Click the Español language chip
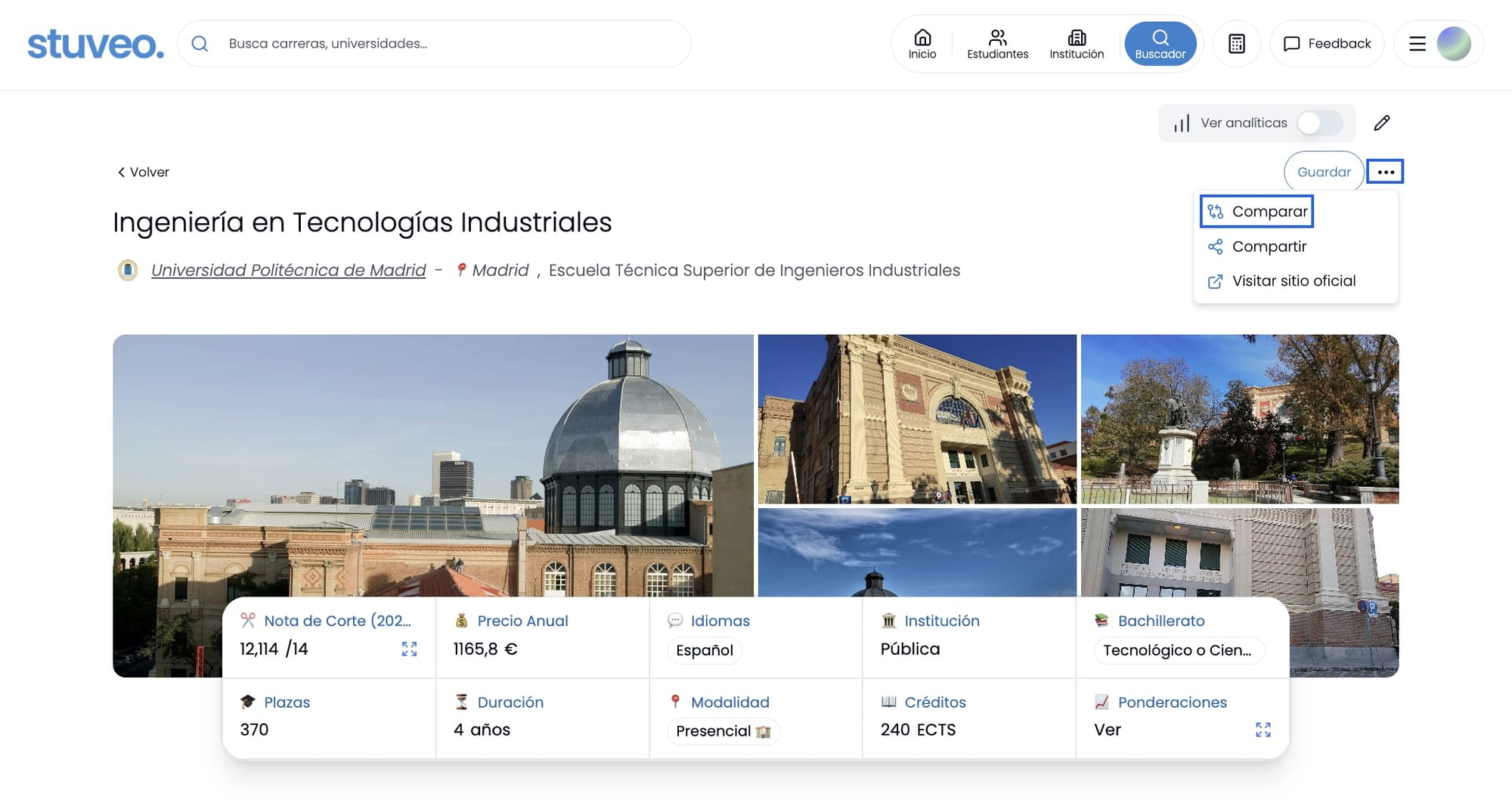 point(704,650)
